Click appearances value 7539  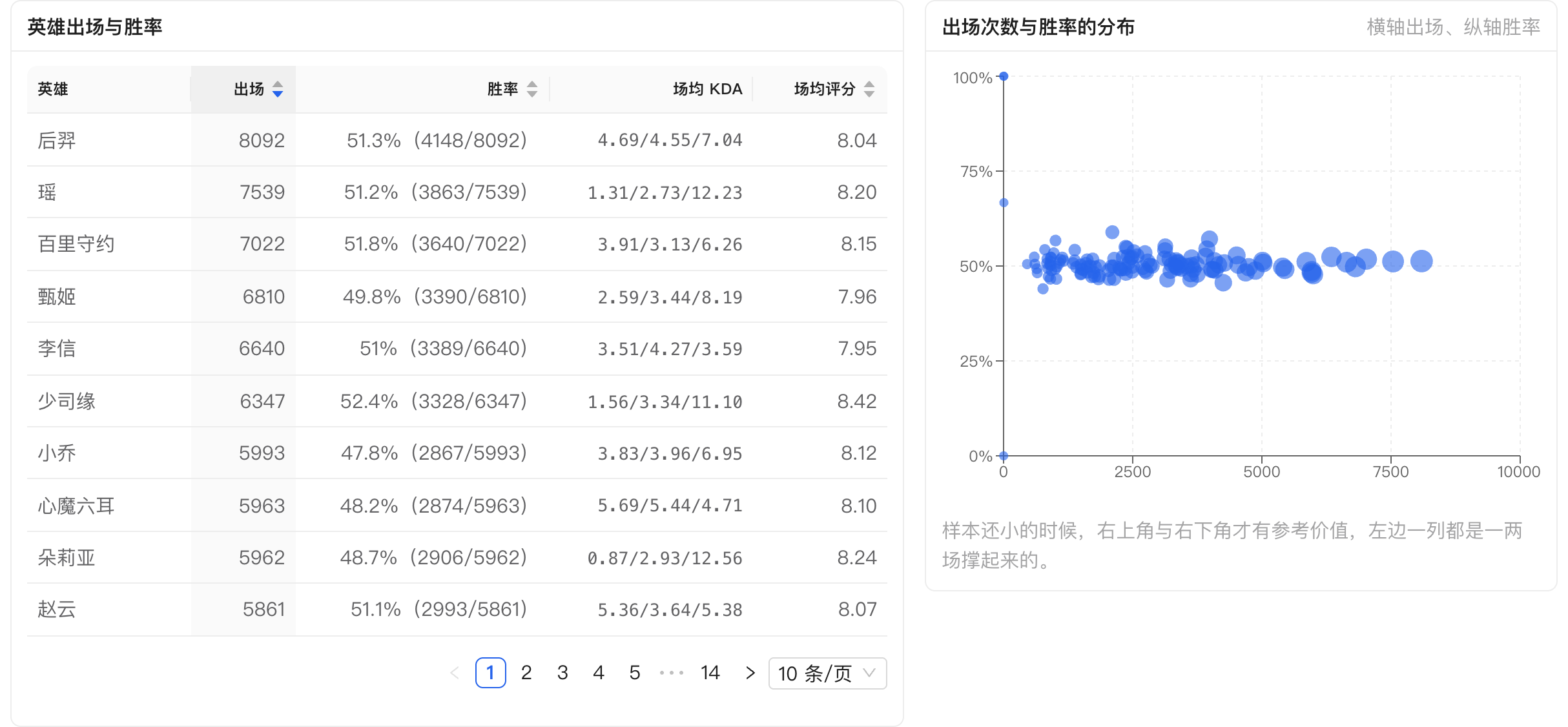tap(262, 192)
